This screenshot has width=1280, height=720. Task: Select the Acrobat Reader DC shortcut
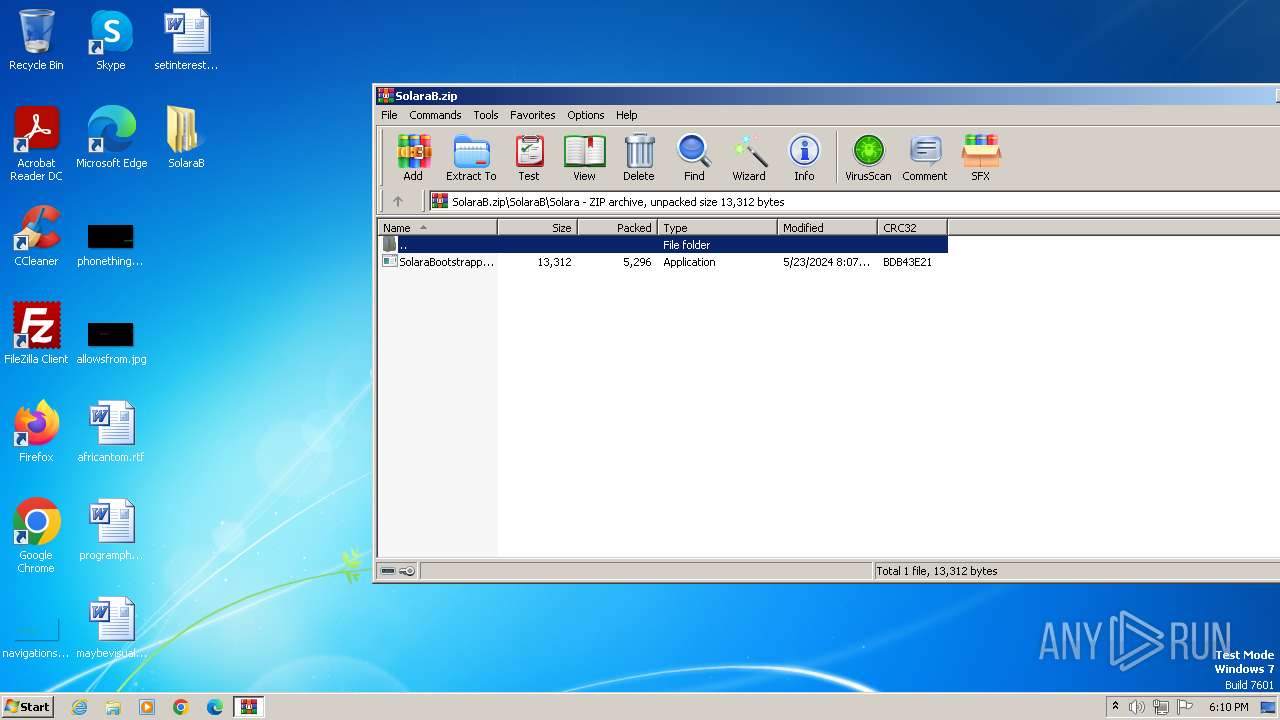pyautogui.click(x=36, y=145)
